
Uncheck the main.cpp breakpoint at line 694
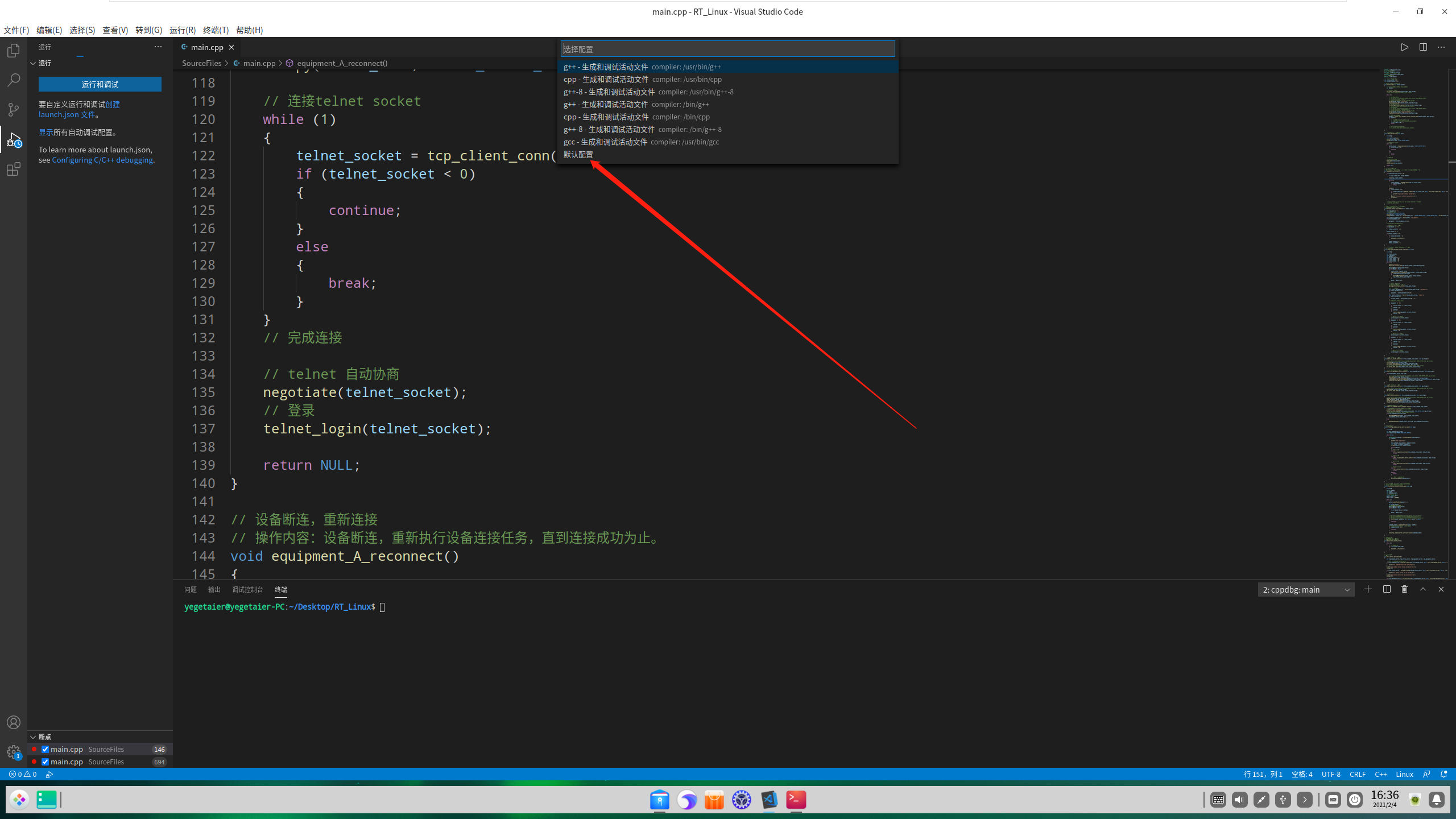click(45, 762)
